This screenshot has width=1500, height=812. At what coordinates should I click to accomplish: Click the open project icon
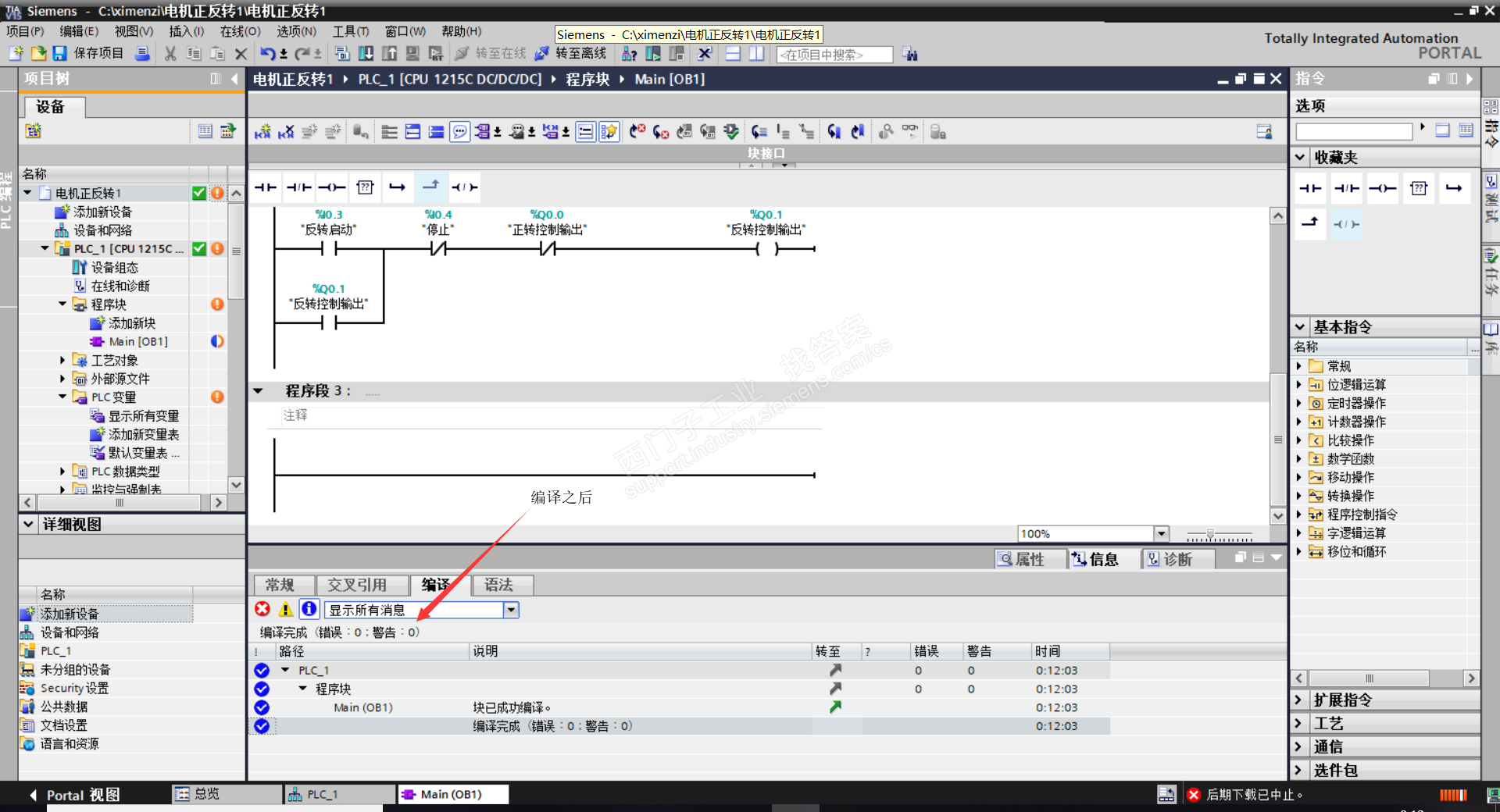tap(38, 53)
